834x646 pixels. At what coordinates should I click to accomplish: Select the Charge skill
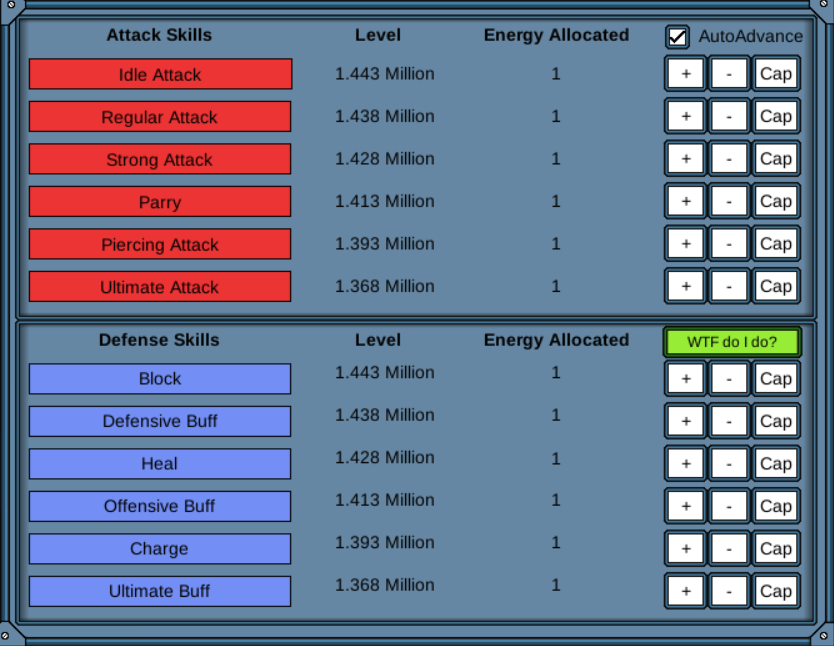click(160, 548)
